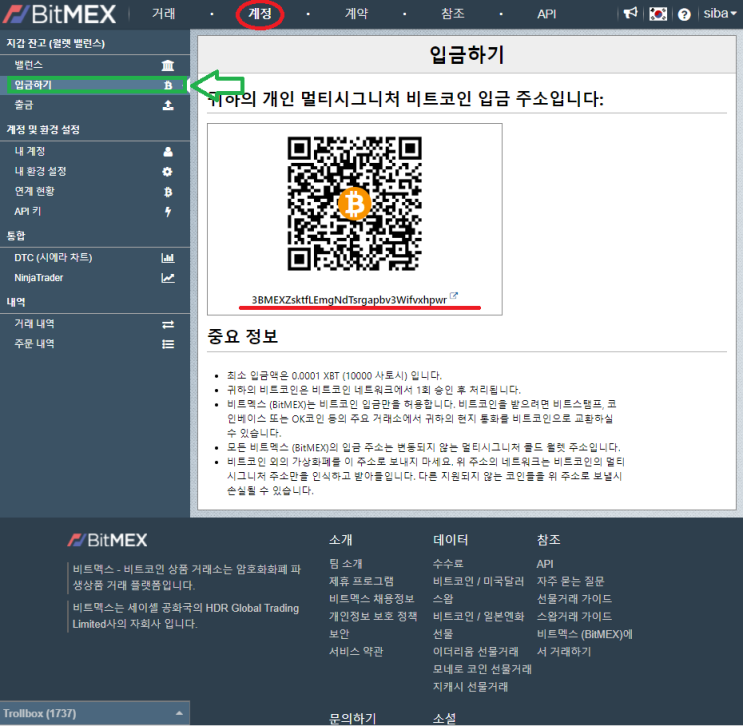Open the 모네로 코인 선물거래 footer link
743x726 pixels.
tap(482, 669)
